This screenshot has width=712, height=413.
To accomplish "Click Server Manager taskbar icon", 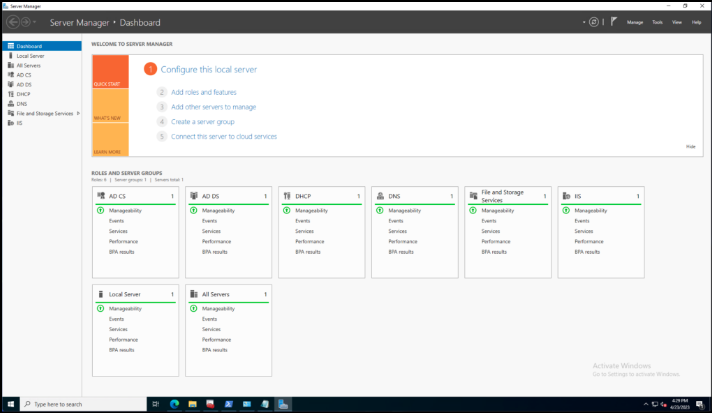I will 283,404.
